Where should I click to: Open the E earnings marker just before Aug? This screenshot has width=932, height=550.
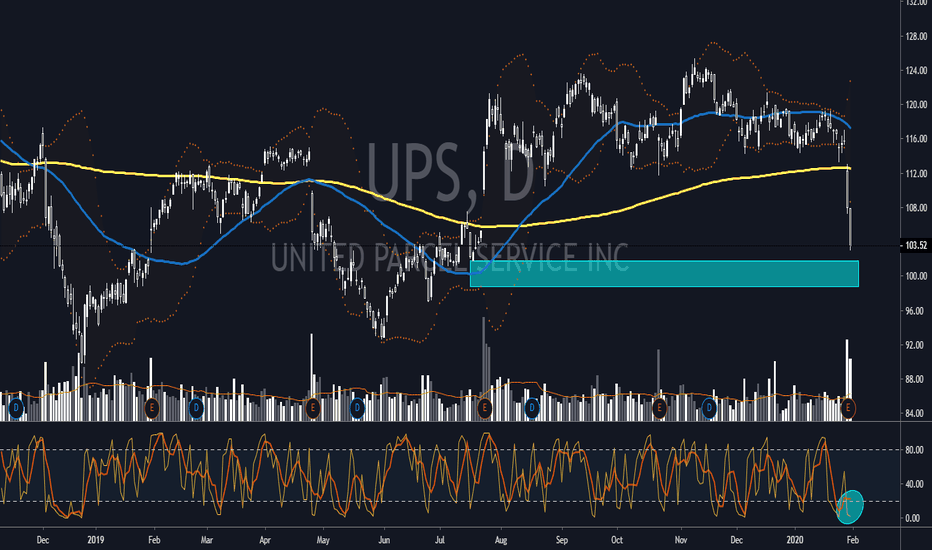tap(484, 408)
